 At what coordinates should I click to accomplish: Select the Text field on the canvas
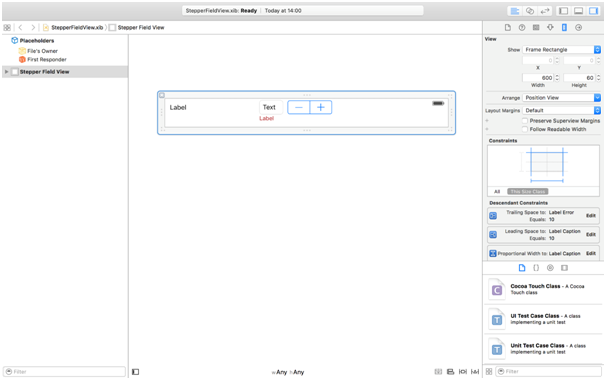(271, 107)
